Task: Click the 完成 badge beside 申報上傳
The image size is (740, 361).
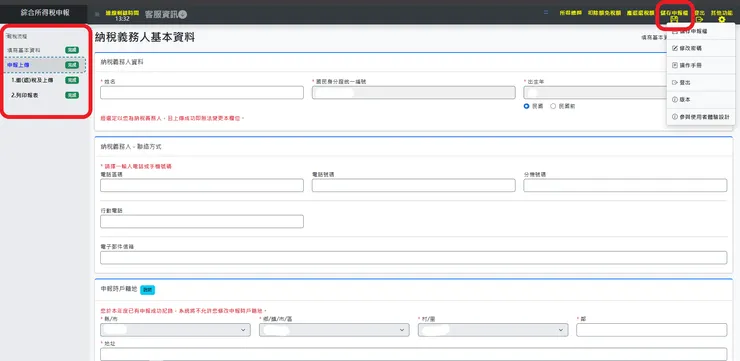Action: [72, 65]
